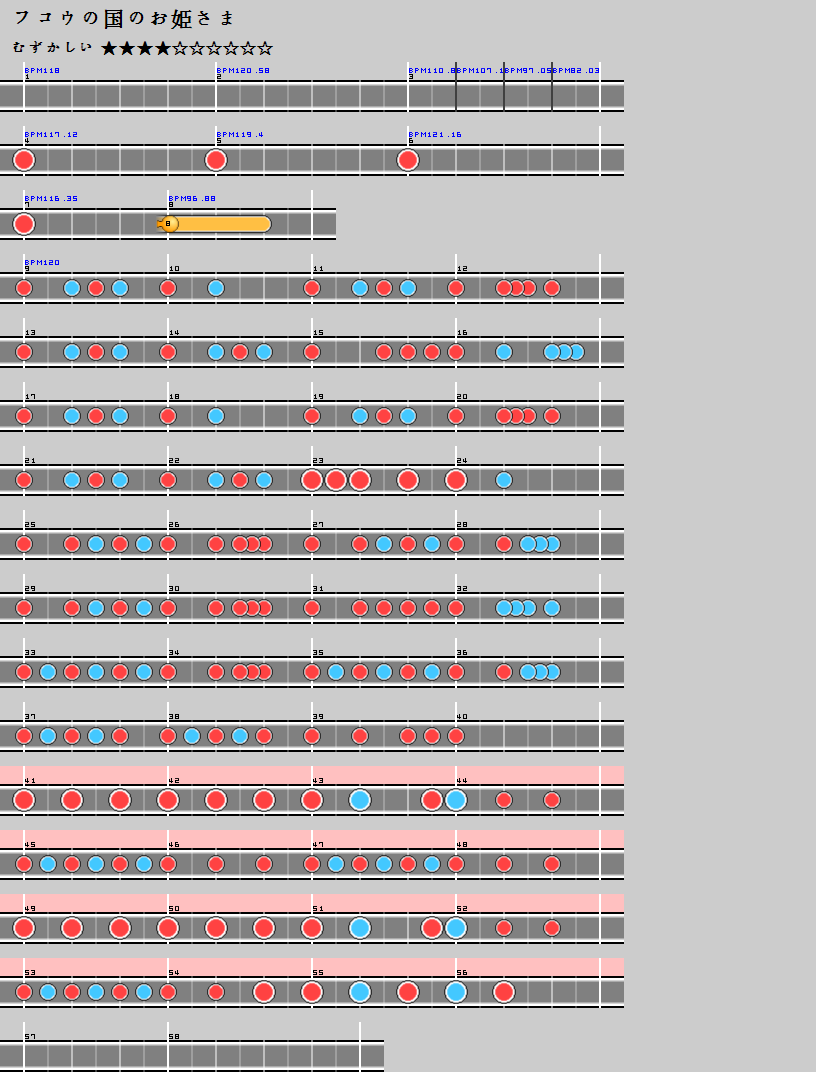
Task: Click the yellow drumroll bar body
Action: click(x=225, y=224)
